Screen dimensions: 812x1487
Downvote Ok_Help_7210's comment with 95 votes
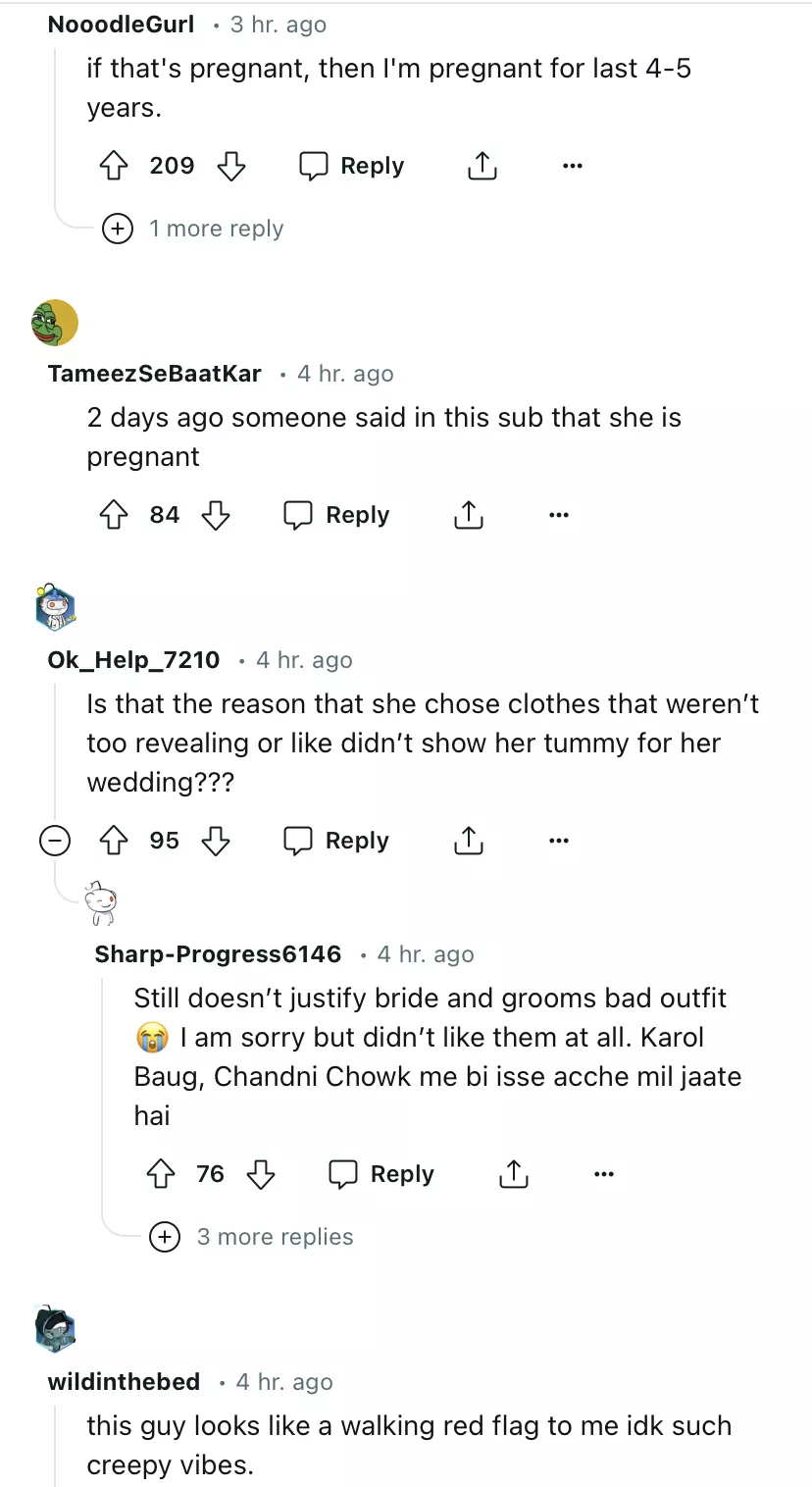pyautogui.click(x=216, y=841)
